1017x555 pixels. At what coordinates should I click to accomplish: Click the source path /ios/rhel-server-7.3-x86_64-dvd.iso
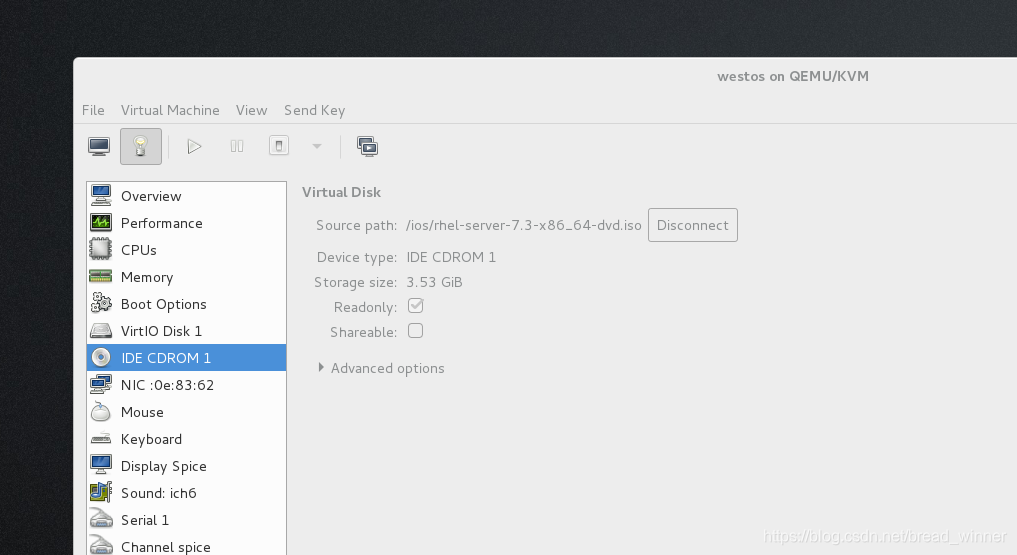pyautogui.click(x=523, y=225)
